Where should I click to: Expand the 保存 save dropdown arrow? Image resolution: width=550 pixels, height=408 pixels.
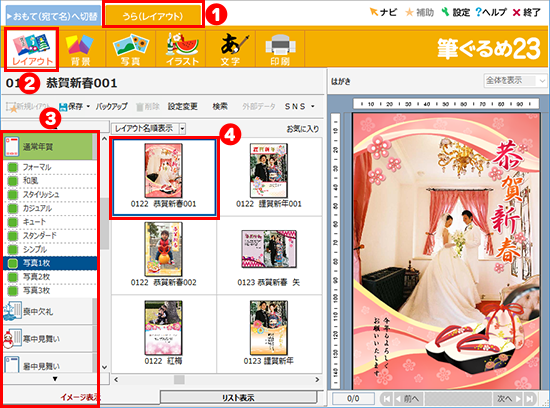click(x=88, y=106)
